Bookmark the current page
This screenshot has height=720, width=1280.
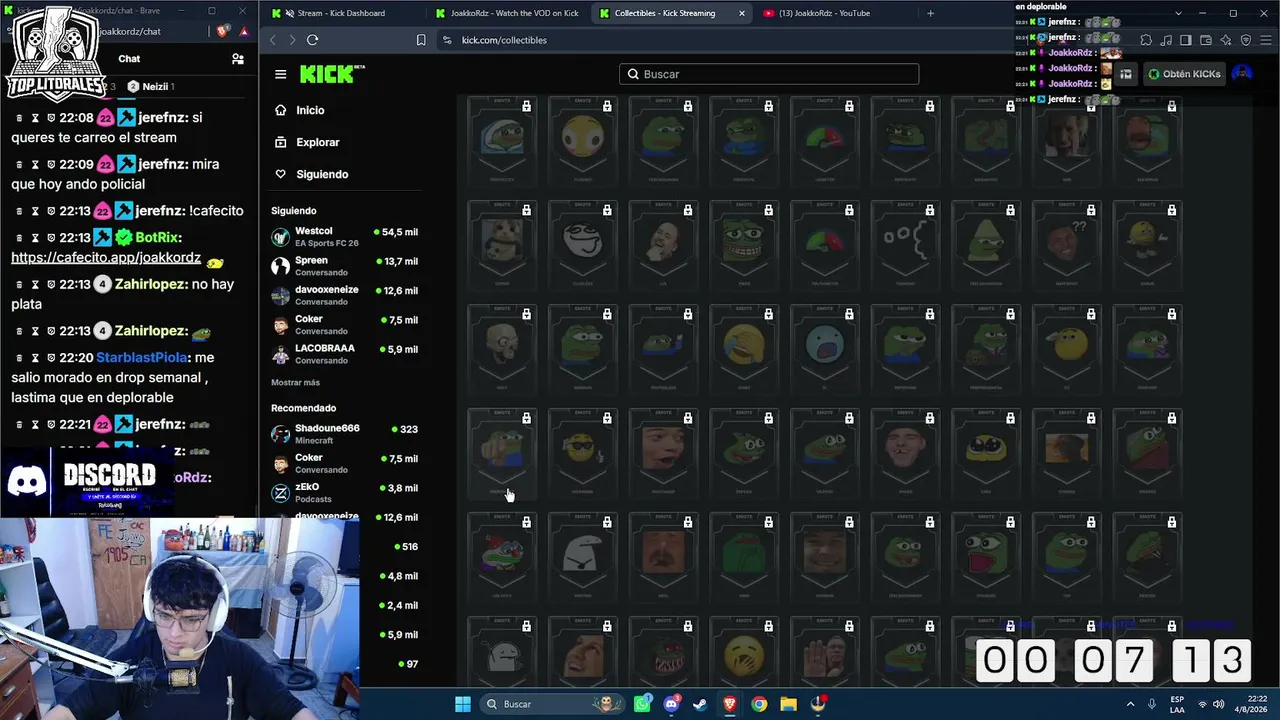(x=421, y=40)
